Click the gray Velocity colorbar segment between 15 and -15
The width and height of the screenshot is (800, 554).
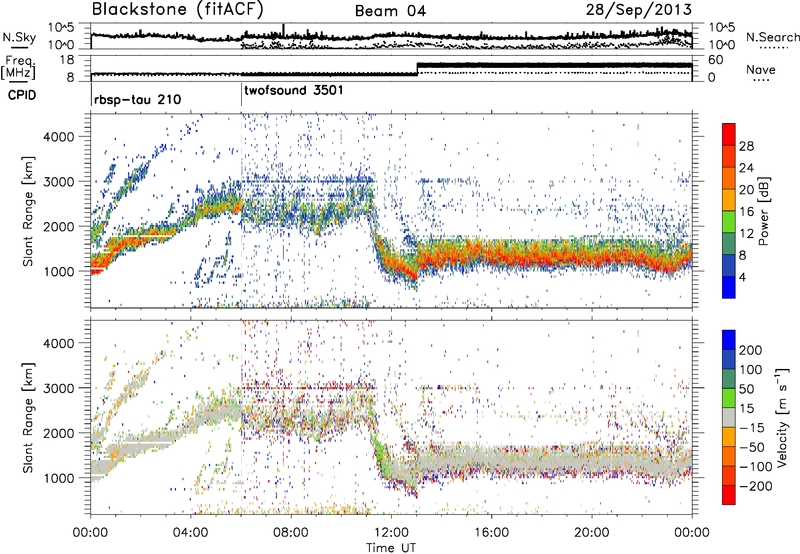[x=729, y=417]
